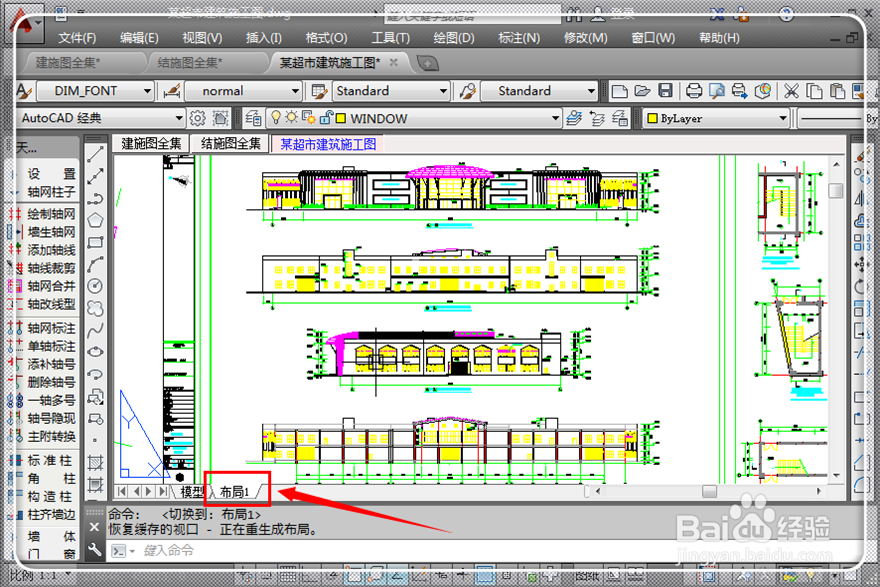
Task: Select the Spline draw tool
Action: (x=95, y=330)
